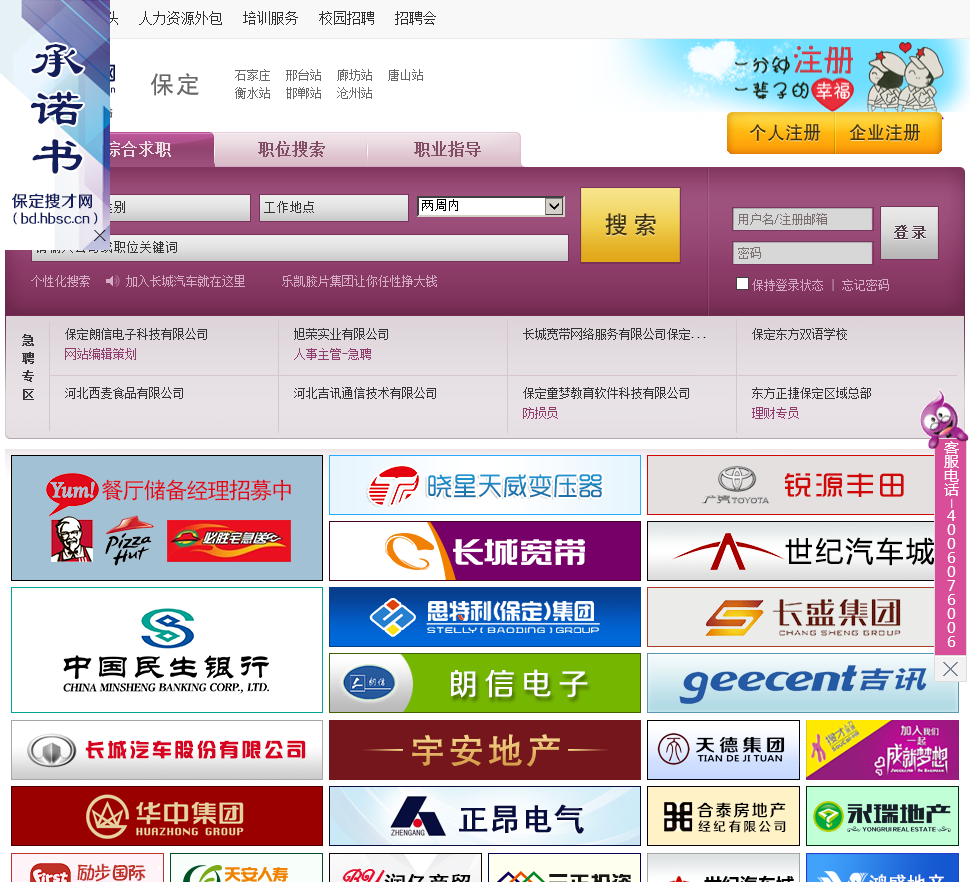The height and width of the screenshot is (882, 970).
Task: Click the 登录 button
Action: tap(909, 233)
